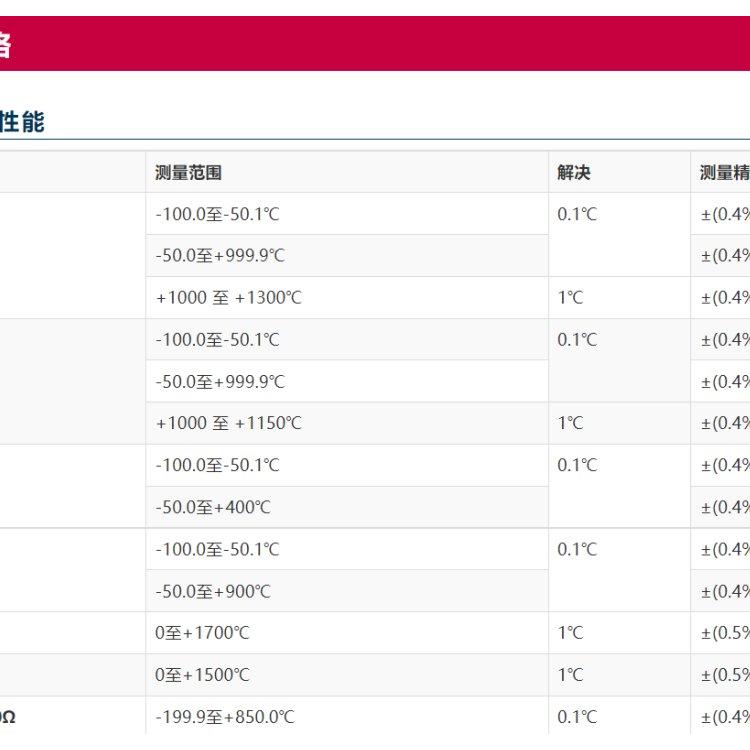Click the ±(0.5% accuracy in 0至+1500℃ row
Screen dimensions: 750x750
click(x=725, y=675)
